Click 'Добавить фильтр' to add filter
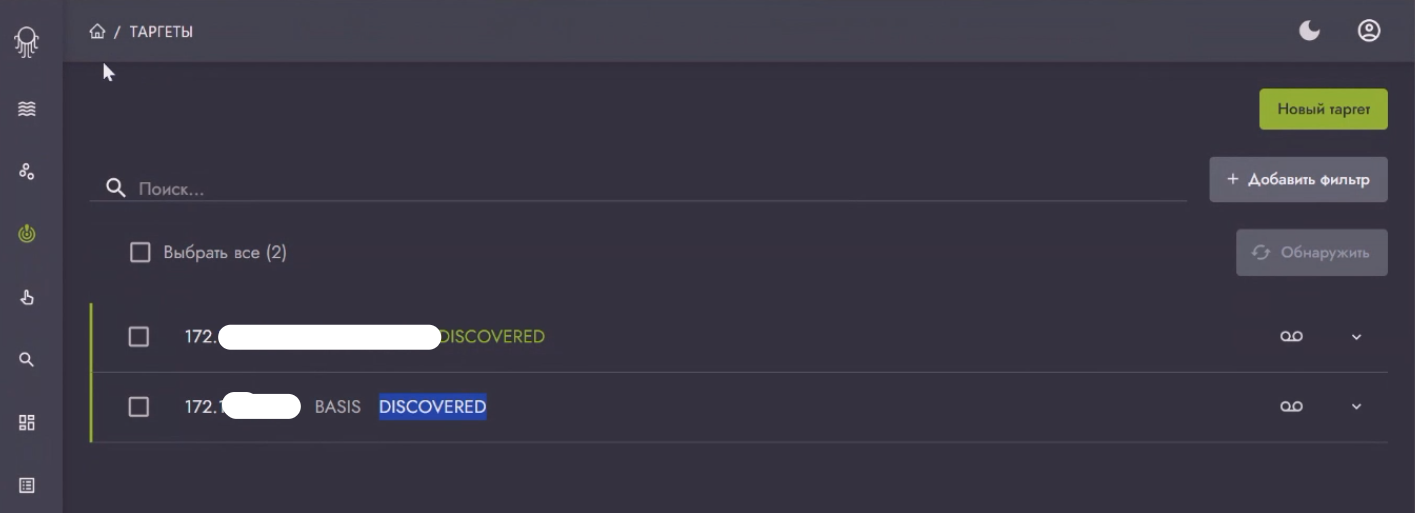1415x513 pixels. point(1298,180)
